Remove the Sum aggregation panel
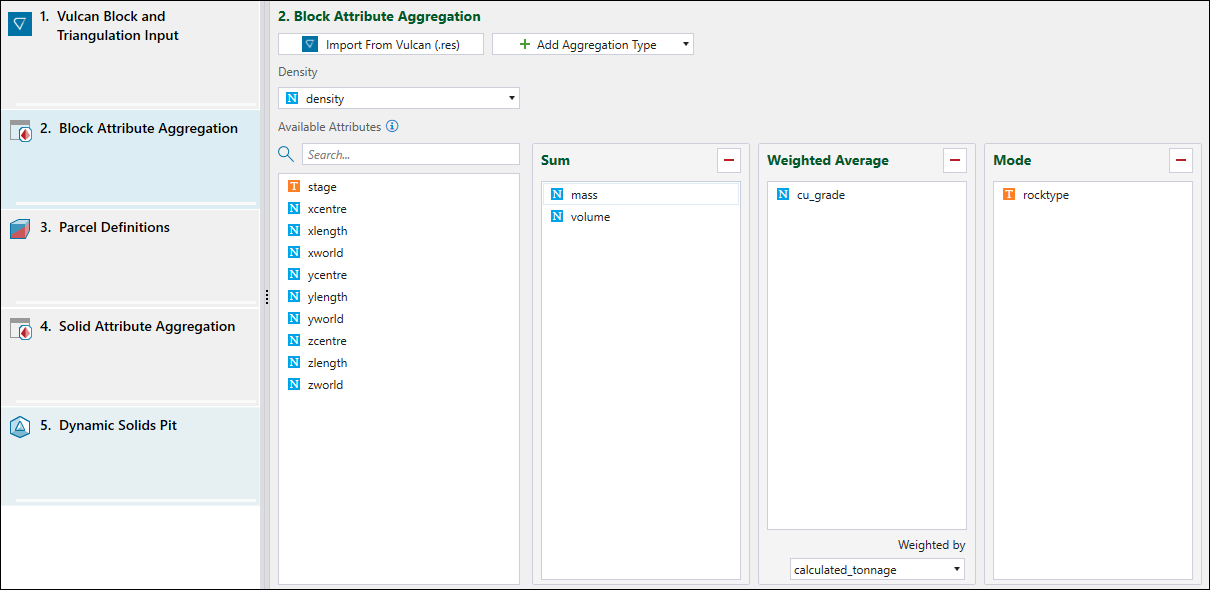 click(x=728, y=160)
